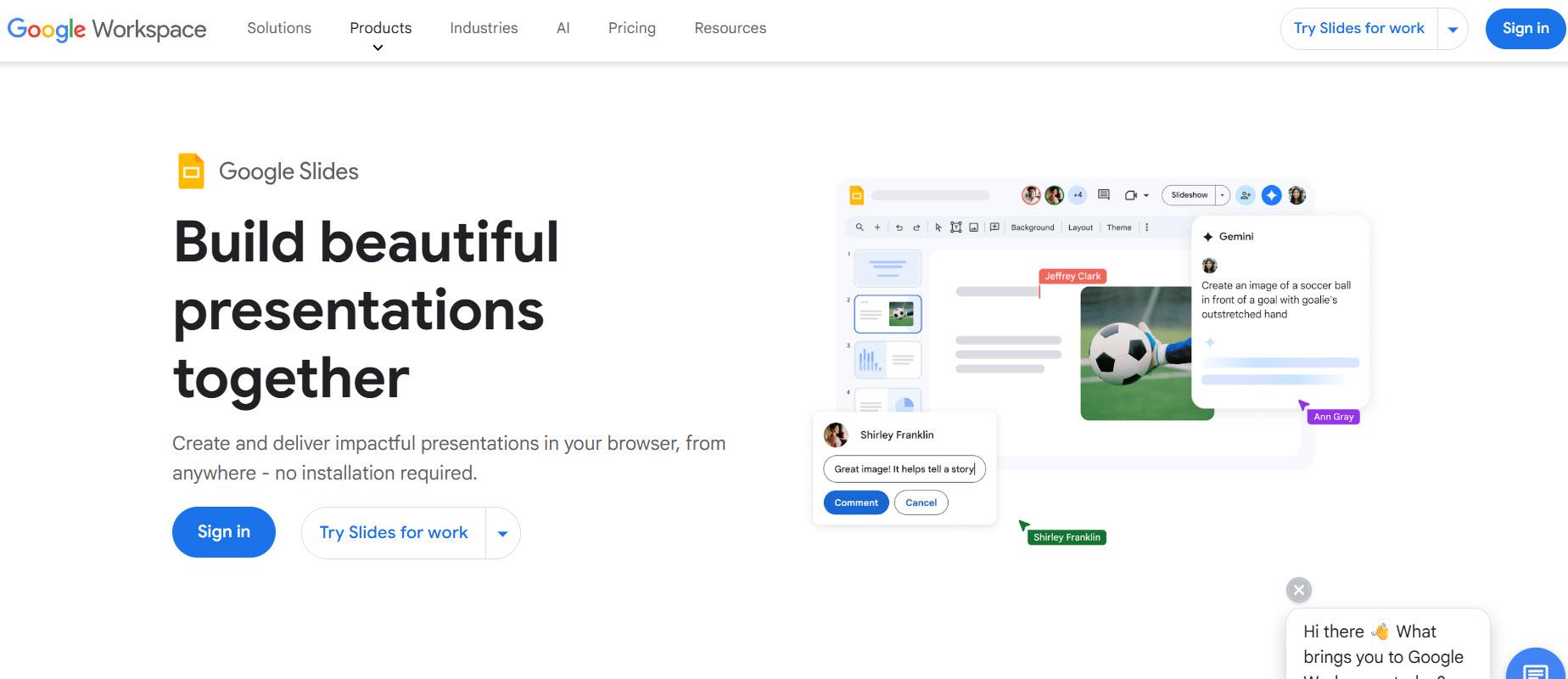Image resolution: width=1568 pixels, height=679 pixels.
Task: Select slide 2 thumbnail with the soccer ball
Action: (x=888, y=314)
